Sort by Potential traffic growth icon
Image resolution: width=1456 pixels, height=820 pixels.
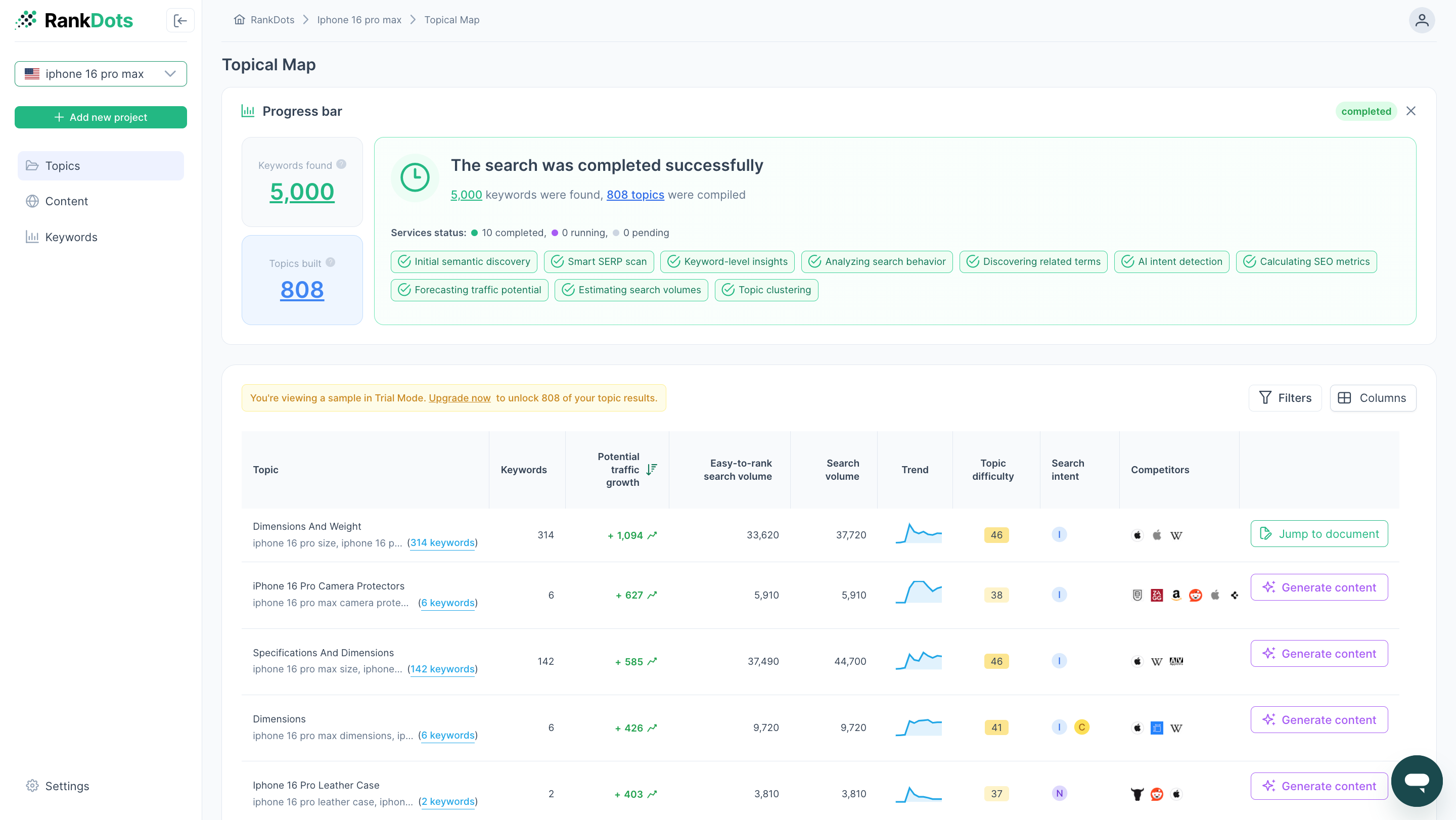[x=652, y=469]
